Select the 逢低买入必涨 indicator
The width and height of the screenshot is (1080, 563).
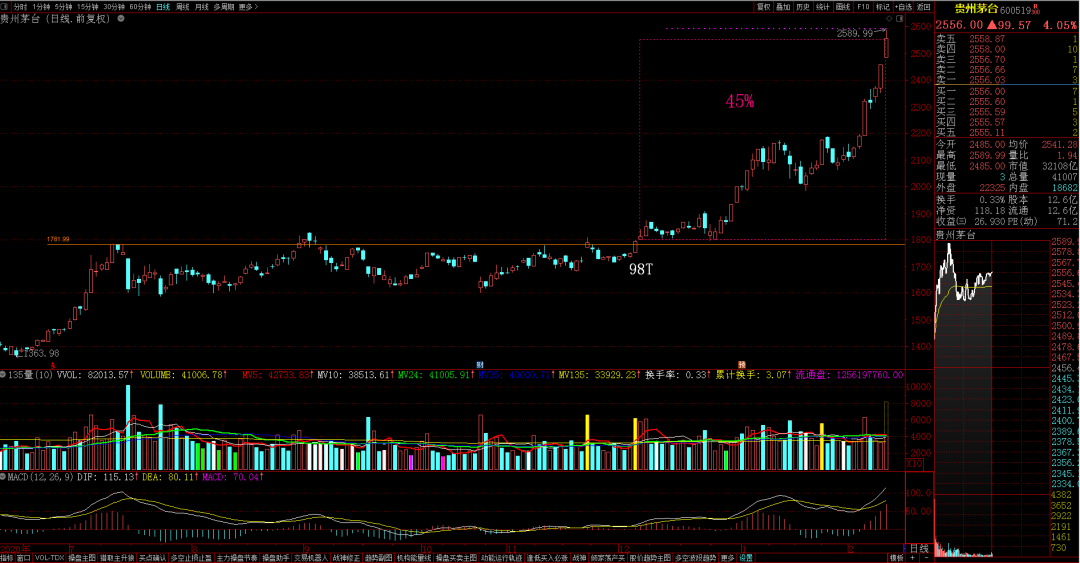[x=548, y=557]
